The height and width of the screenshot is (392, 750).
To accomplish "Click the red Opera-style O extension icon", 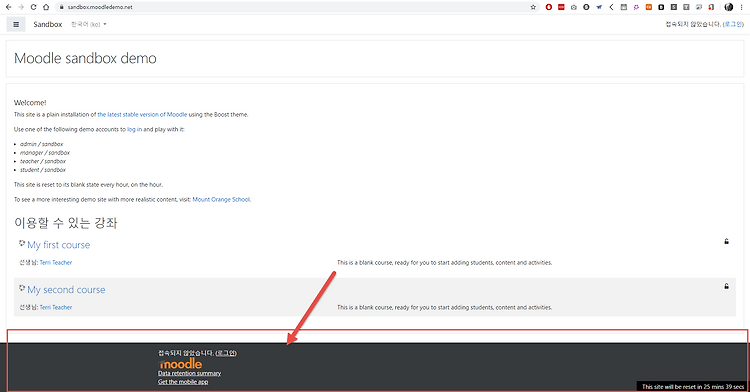I will point(549,7).
